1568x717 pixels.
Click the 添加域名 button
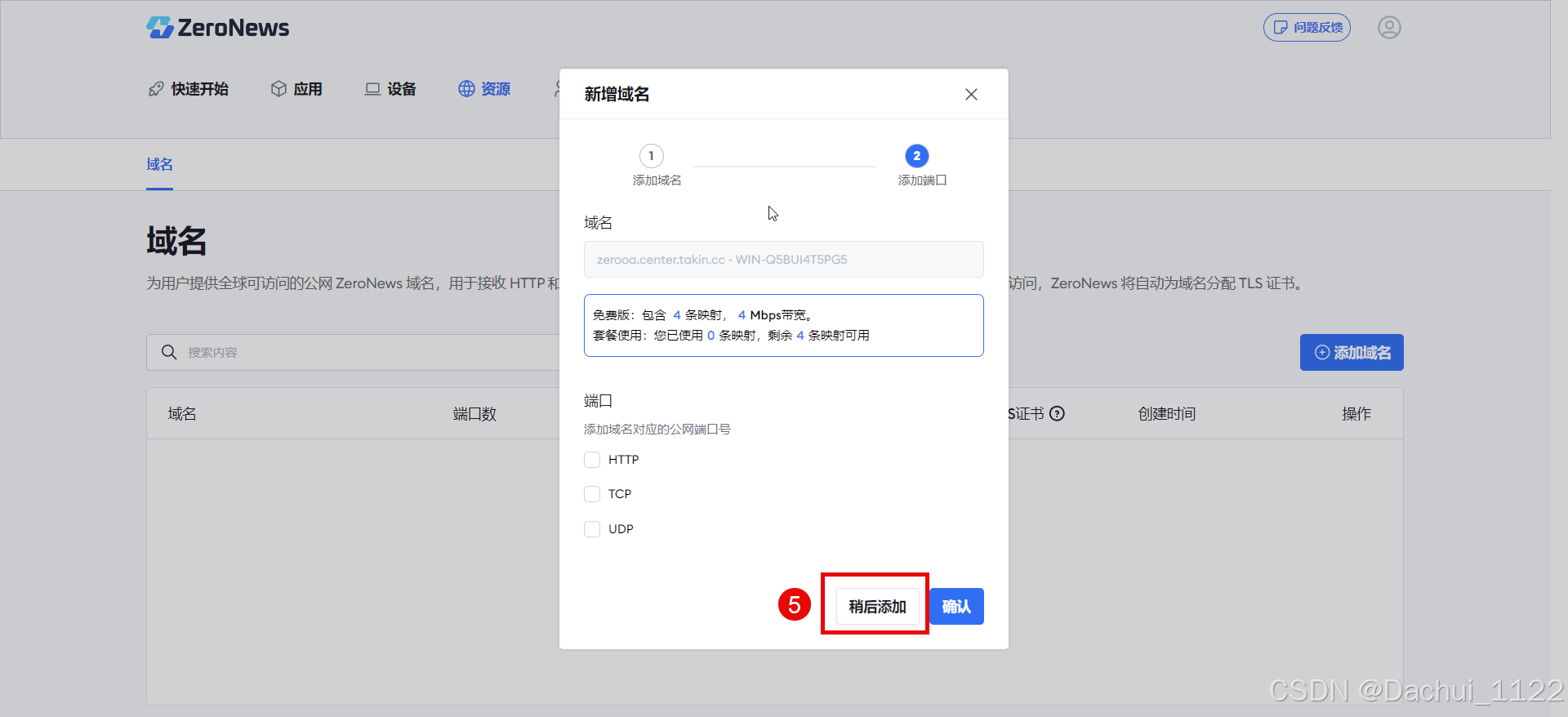[x=1352, y=353]
